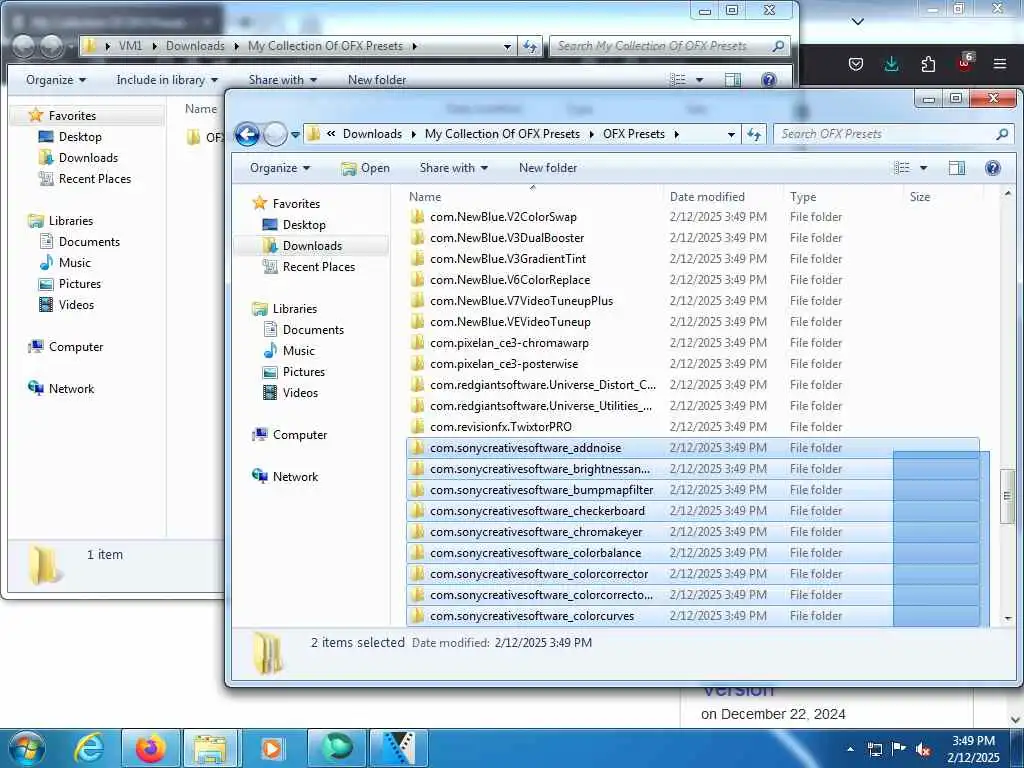Click Open button in OFX Presets toolbar

tap(365, 168)
